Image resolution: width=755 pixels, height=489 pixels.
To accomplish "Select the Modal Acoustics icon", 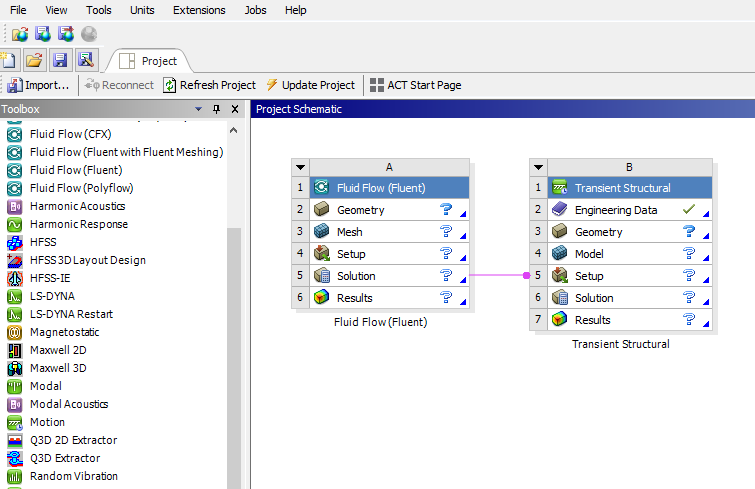I will click(14, 404).
